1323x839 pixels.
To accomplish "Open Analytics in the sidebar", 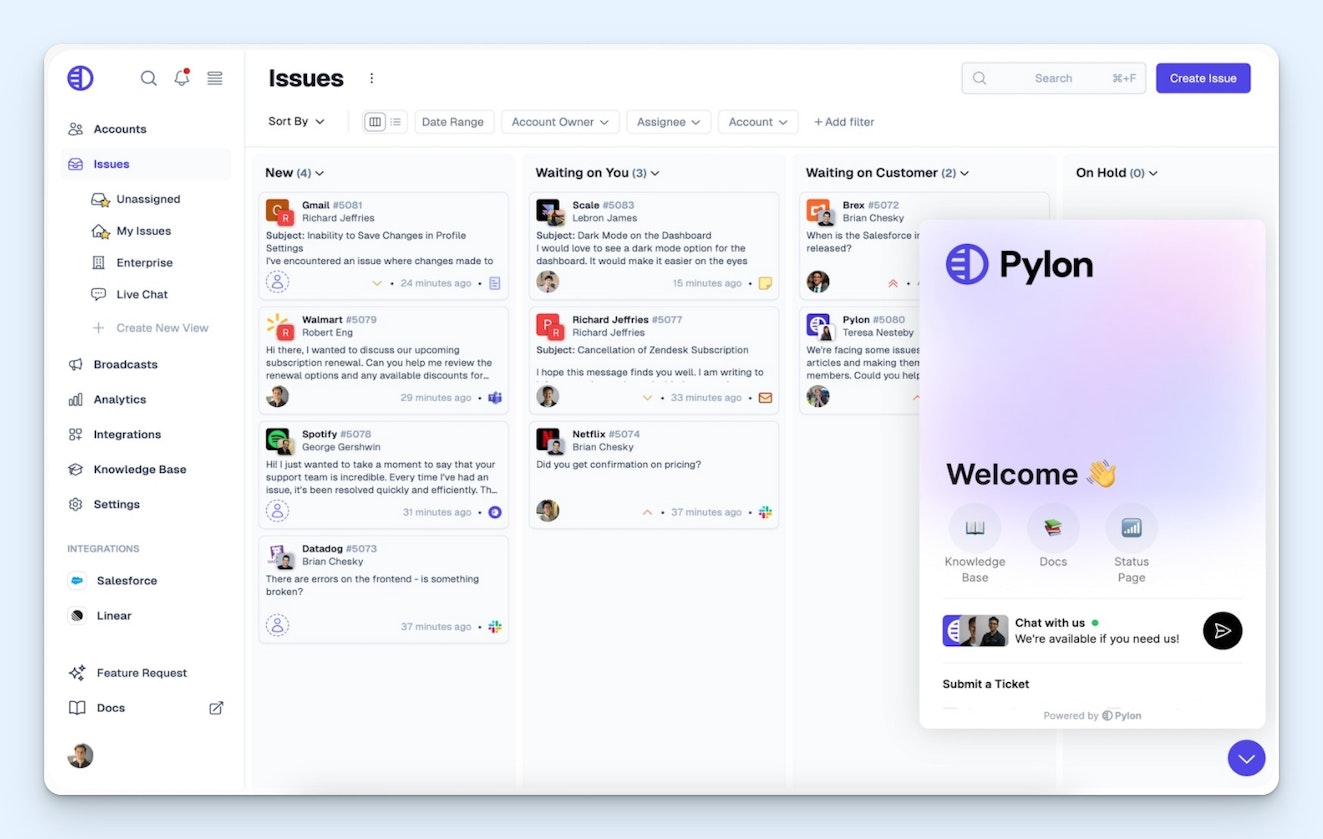I will (x=120, y=400).
